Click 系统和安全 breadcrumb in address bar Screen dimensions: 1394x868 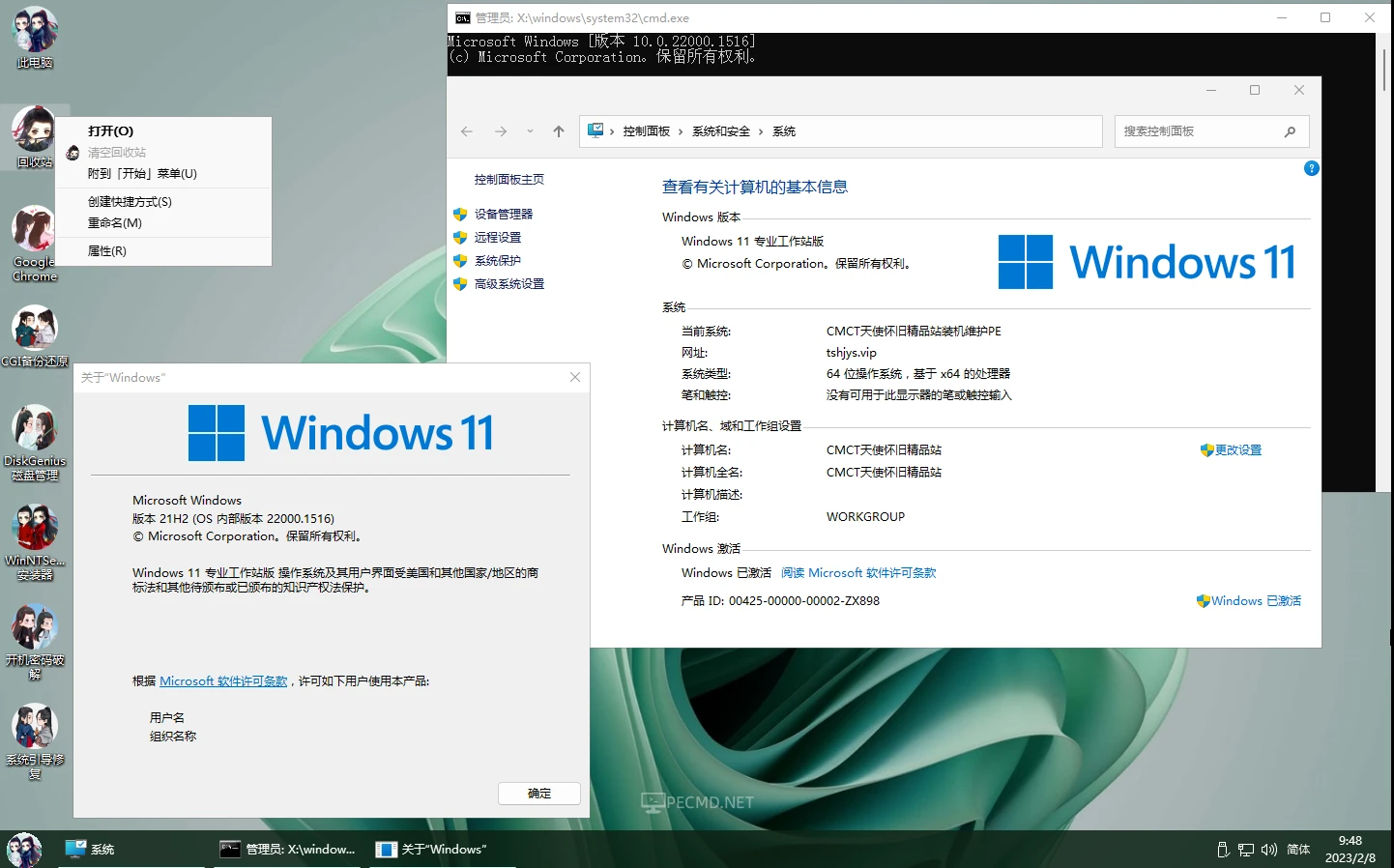coord(721,131)
